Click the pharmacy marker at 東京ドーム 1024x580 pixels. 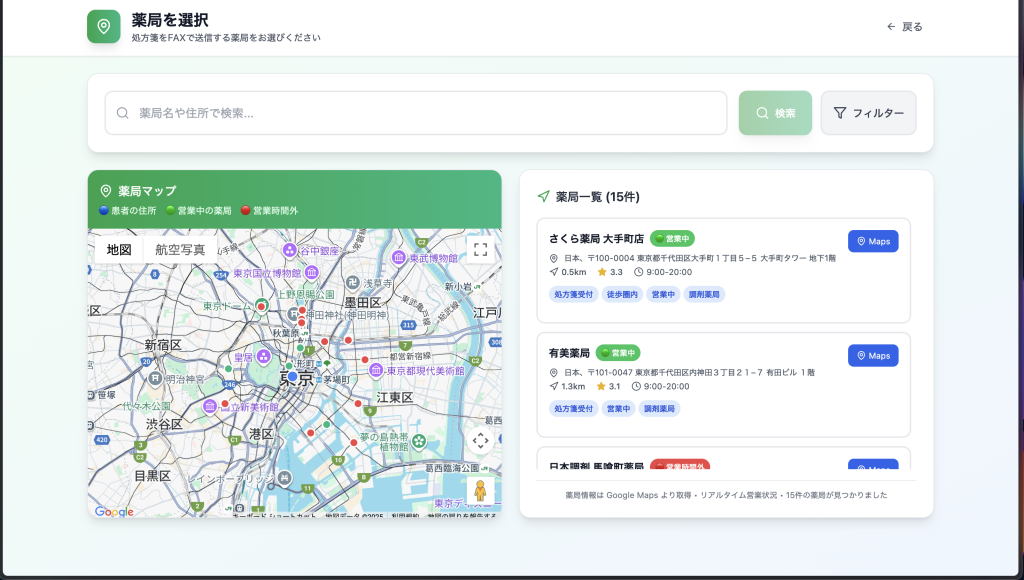tap(261, 306)
